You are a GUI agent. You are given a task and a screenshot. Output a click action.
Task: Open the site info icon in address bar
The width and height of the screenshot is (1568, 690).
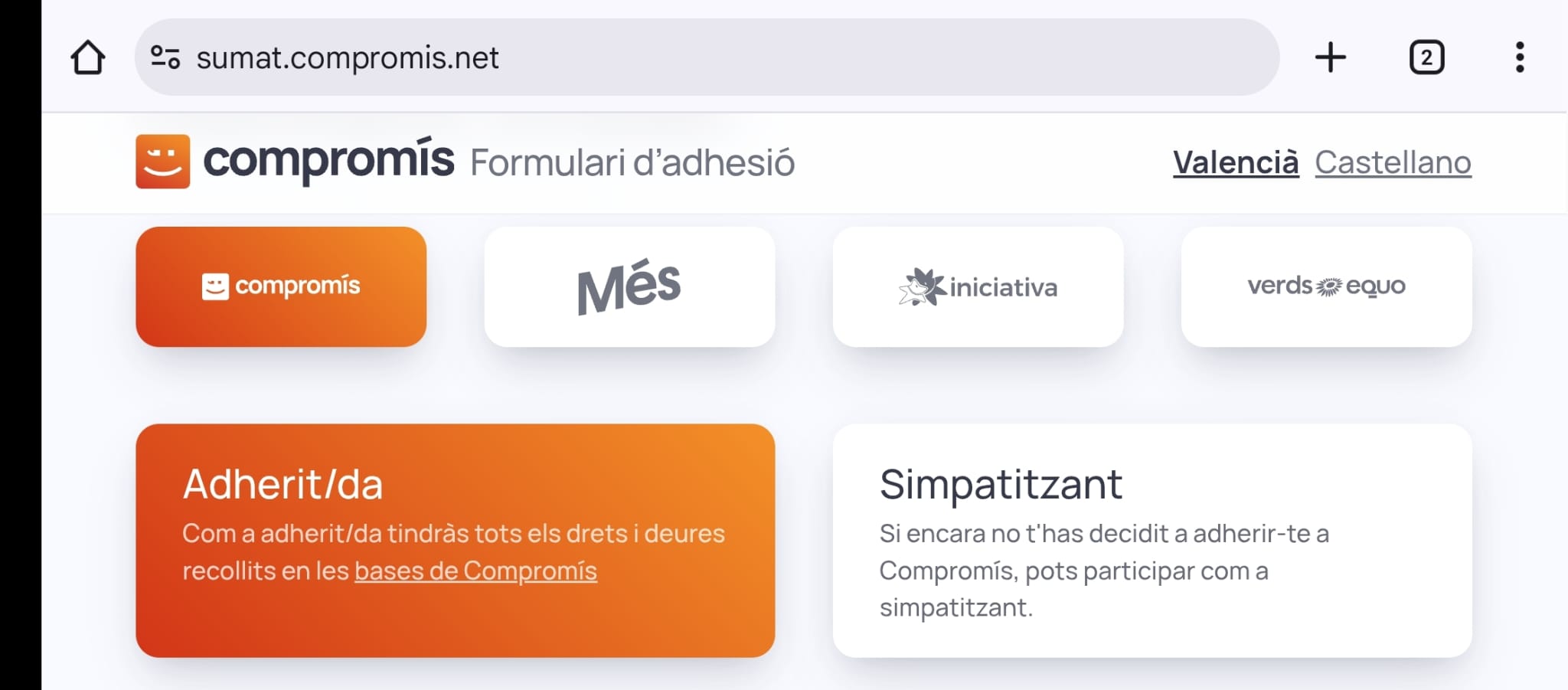pyautogui.click(x=165, y=57)
